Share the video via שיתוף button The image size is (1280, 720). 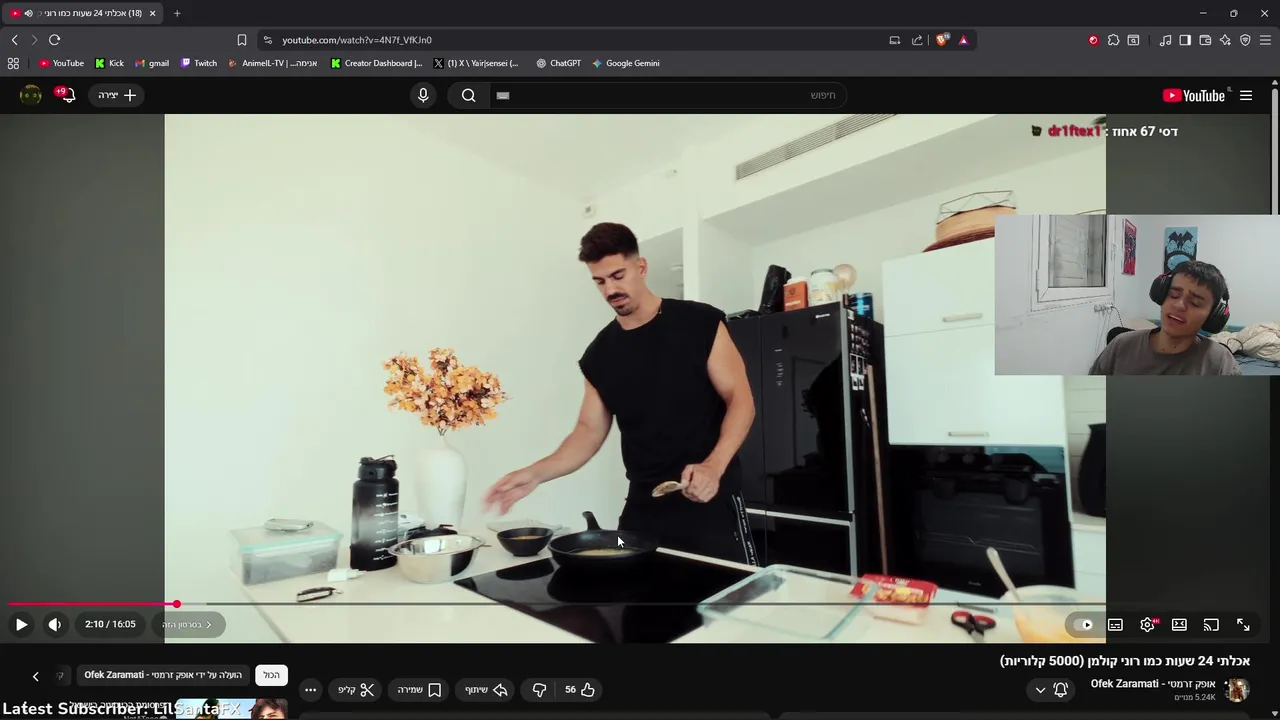coord(486,689)
